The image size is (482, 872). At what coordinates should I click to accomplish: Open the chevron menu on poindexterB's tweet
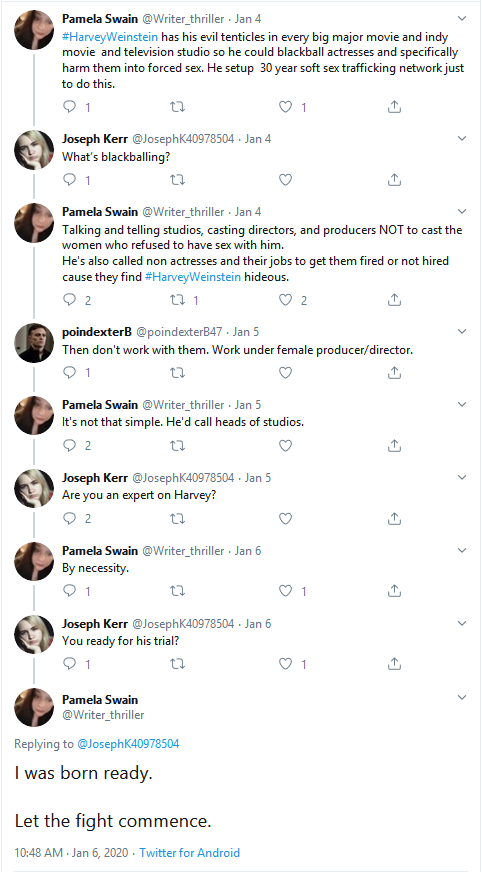tap(461, 331)
